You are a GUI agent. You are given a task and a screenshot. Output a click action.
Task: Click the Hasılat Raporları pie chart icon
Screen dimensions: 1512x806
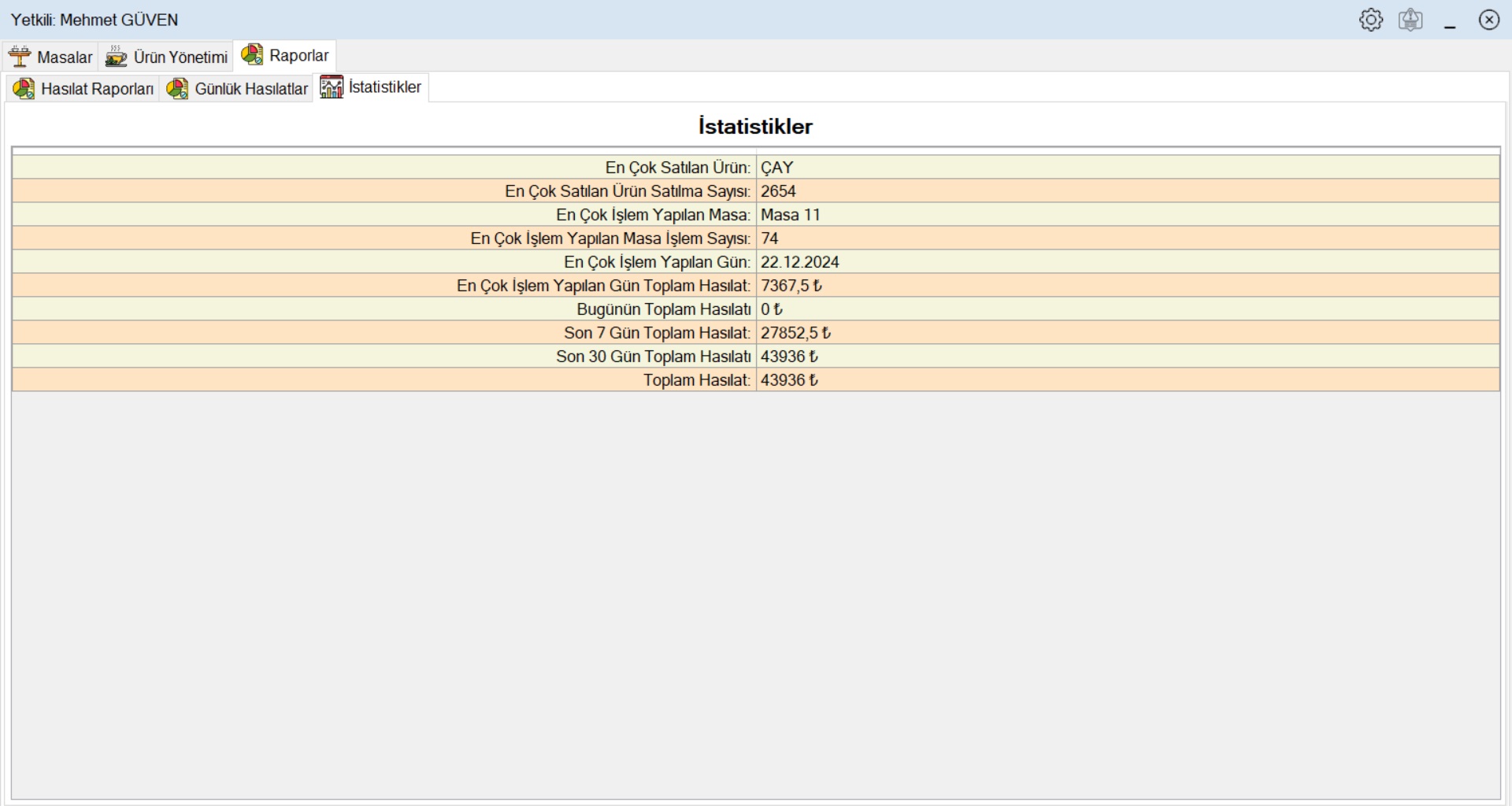click(24, 89)
